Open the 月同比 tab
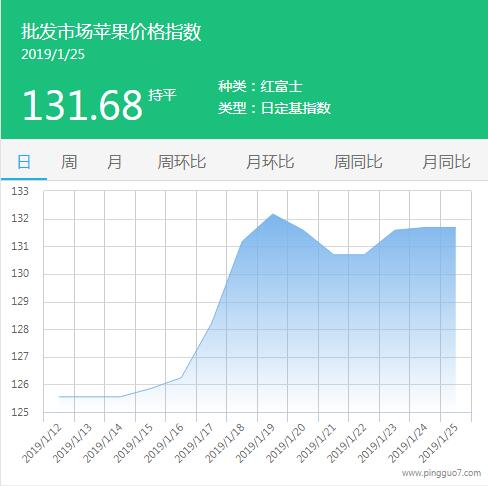The width and height of the screenshot is (488, 486). [x=446, y=162]
